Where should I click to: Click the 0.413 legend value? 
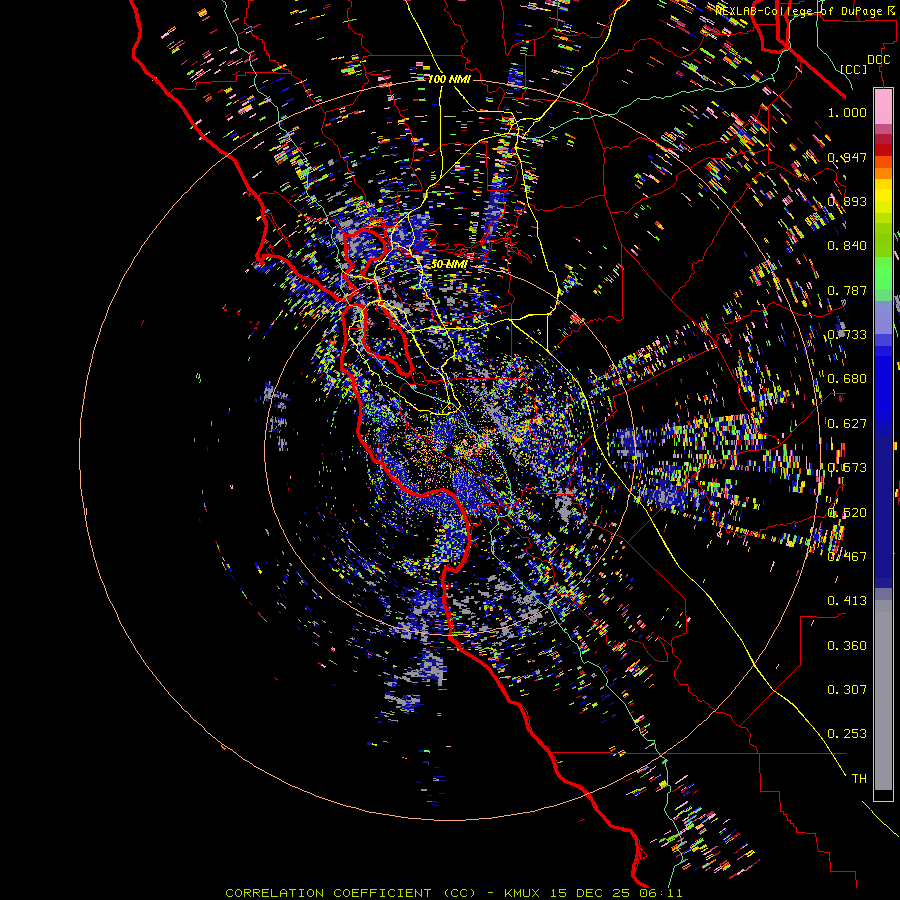[x=847, y=601]
